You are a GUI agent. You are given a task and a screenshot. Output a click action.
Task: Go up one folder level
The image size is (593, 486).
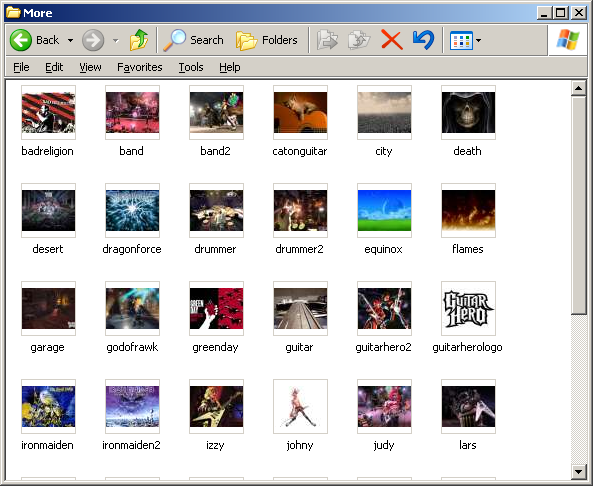coord(139,40)
